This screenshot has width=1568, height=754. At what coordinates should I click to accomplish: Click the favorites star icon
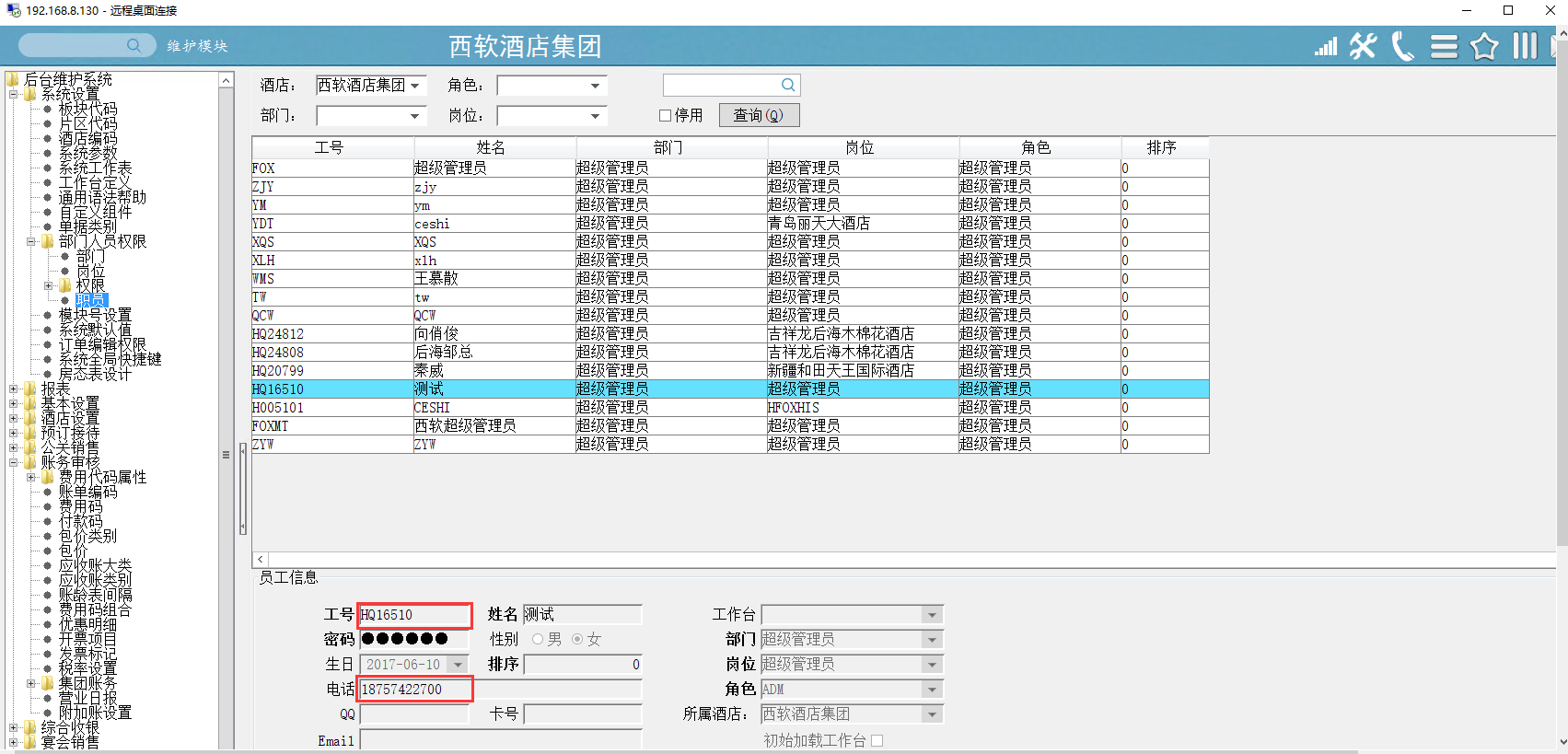[x=1484, y=46]
